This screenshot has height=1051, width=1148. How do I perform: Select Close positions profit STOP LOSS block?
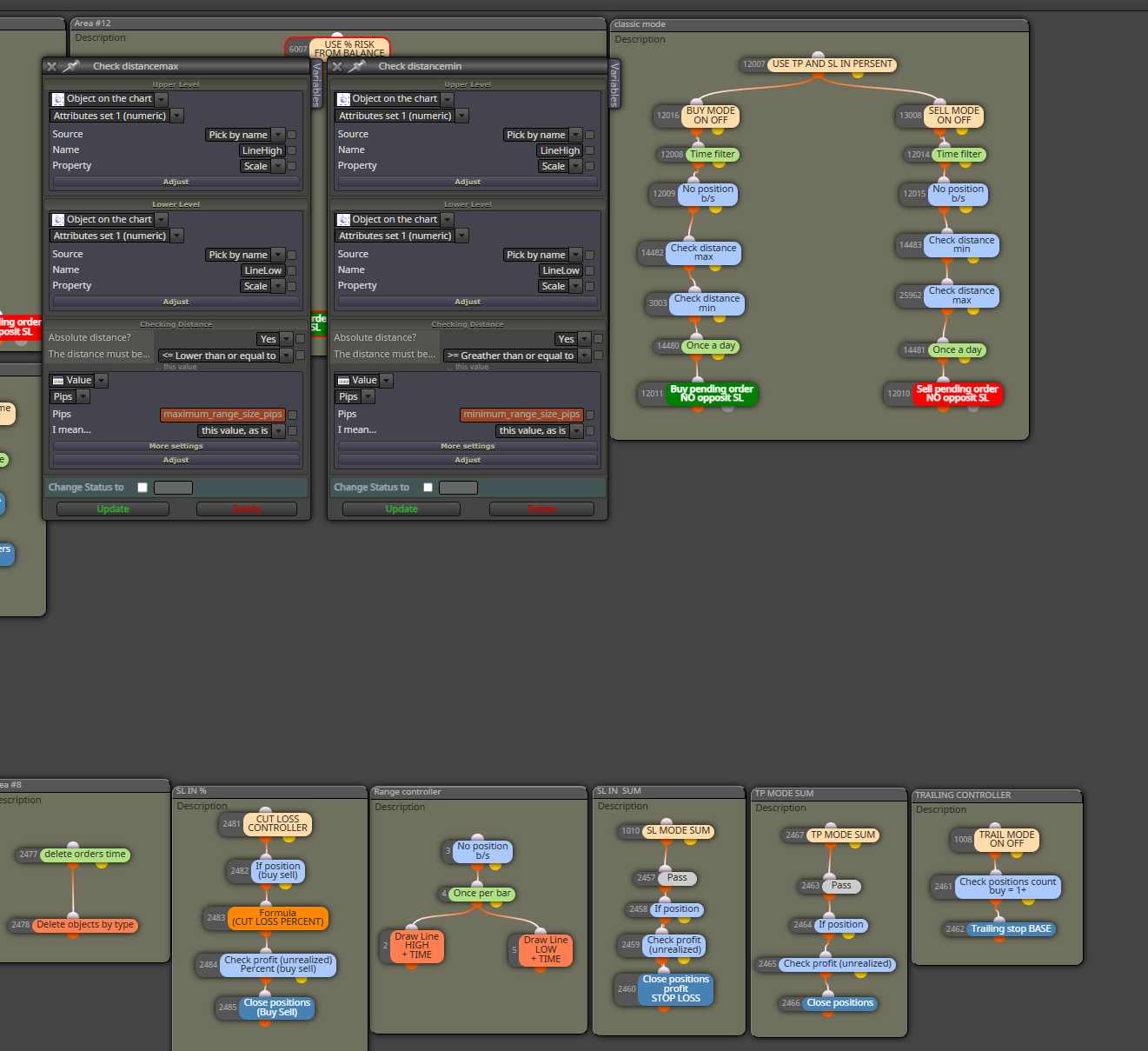[676, 989]
